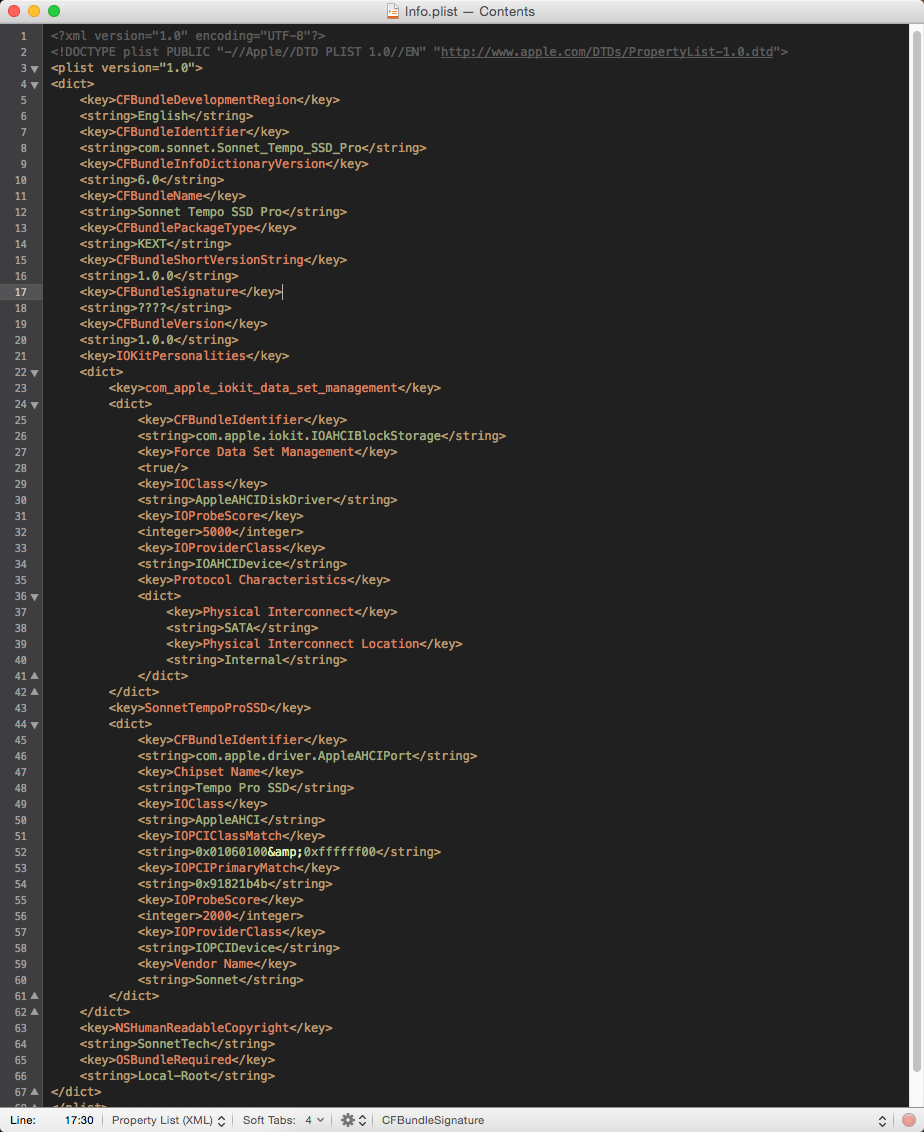The image size is (924, 1132).
Task: Click the true/ tag on line 28
Action: [162, 468]
